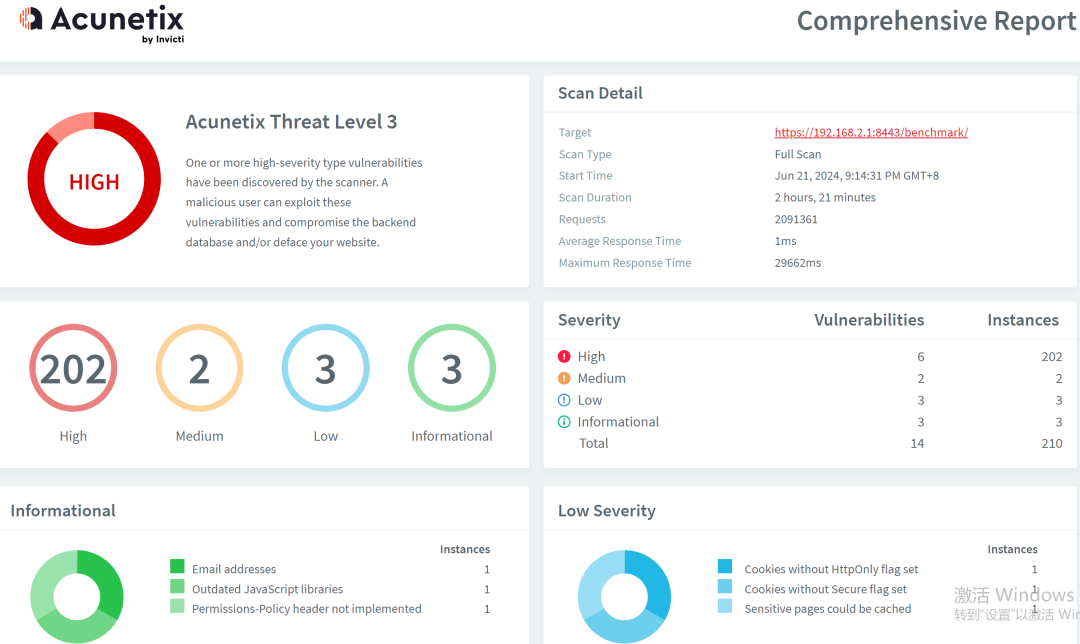
Task: Click the Cookies without Secure flag swatch
Action: [x=725, y=586]
